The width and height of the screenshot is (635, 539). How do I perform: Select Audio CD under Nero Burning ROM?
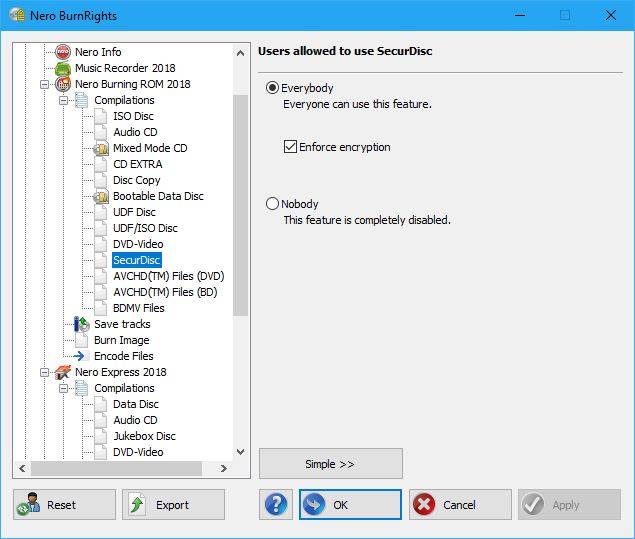[135, 132]
